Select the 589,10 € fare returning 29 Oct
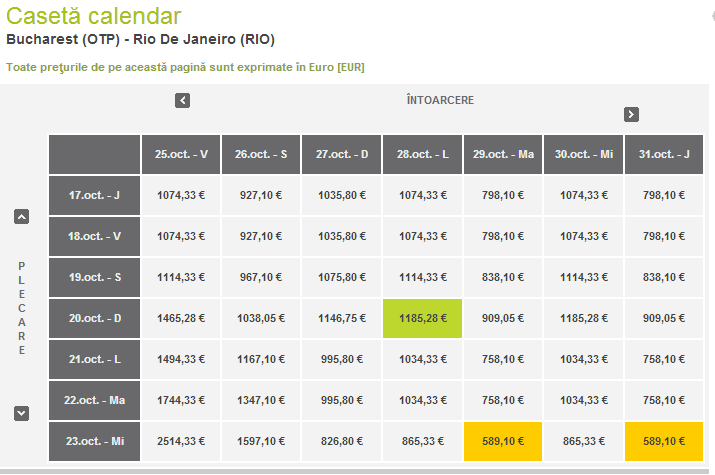Screen dimensions: 715x475 pos(503,441)
